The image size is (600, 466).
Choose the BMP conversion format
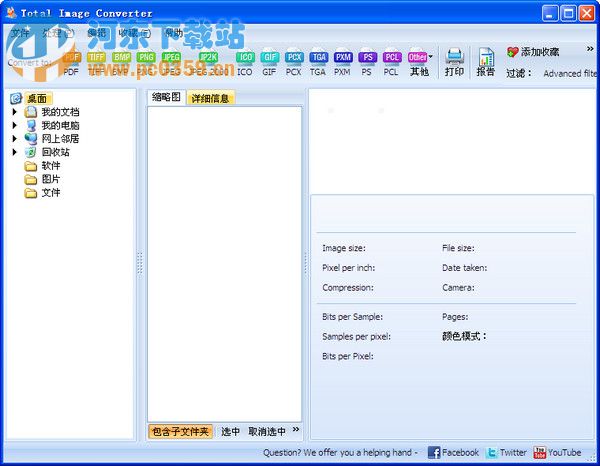[x=121, y=64]
